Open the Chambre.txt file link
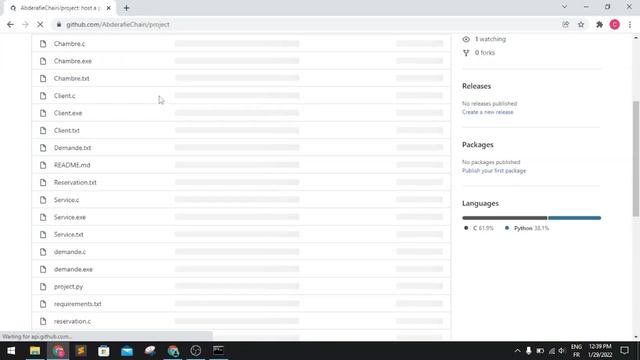Screen dimensions: 640x360 point(71,78)
